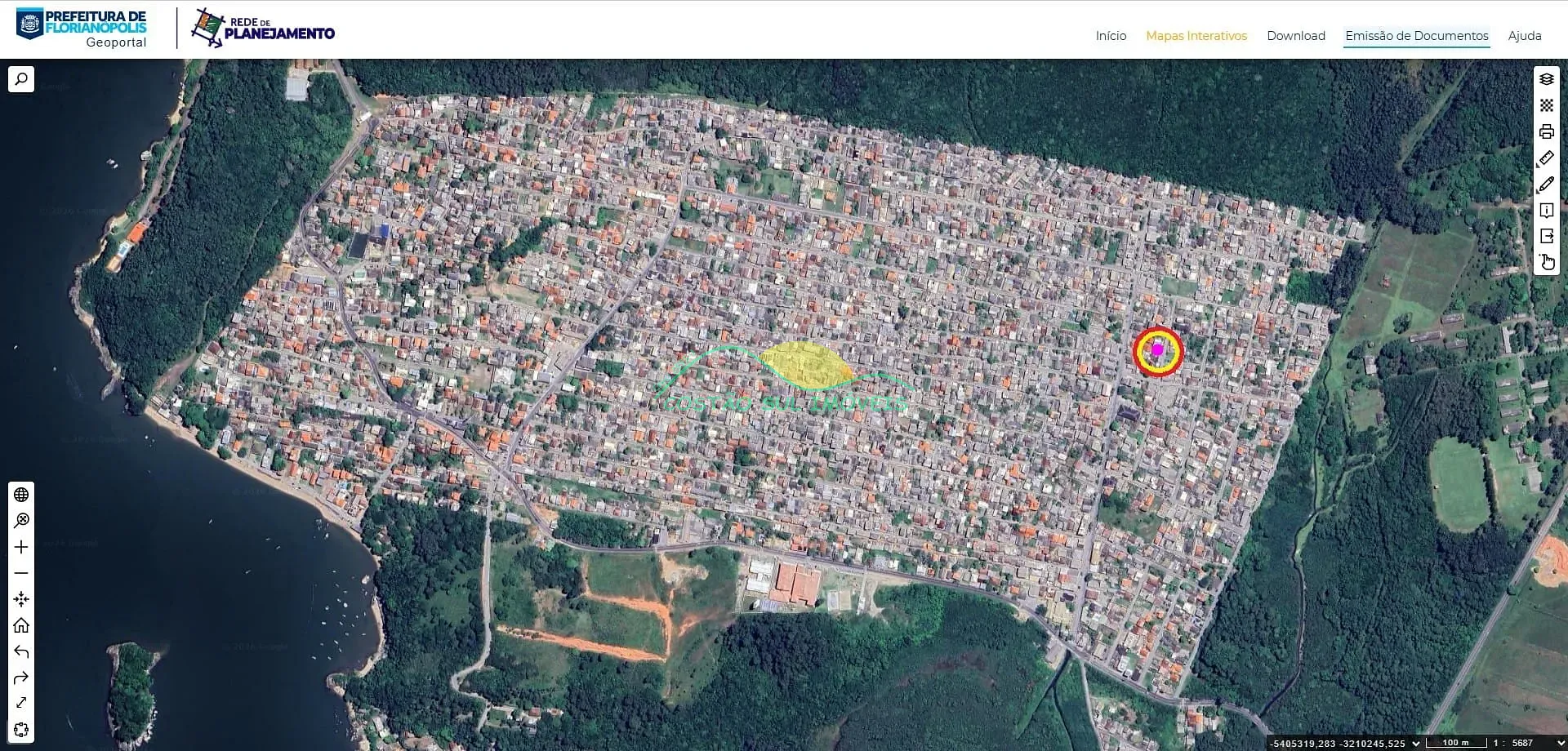Screen dimensions: 1568x751
Task: Go to the Download page
Action: pos(1295,36)
